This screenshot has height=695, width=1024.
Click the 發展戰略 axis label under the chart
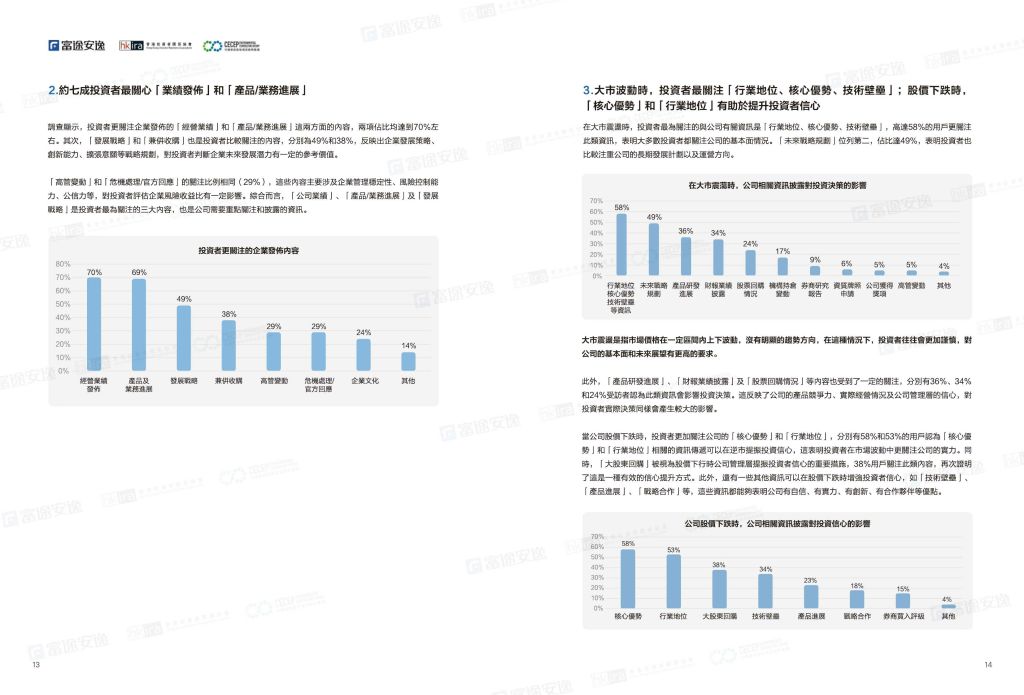click(184, 381)
